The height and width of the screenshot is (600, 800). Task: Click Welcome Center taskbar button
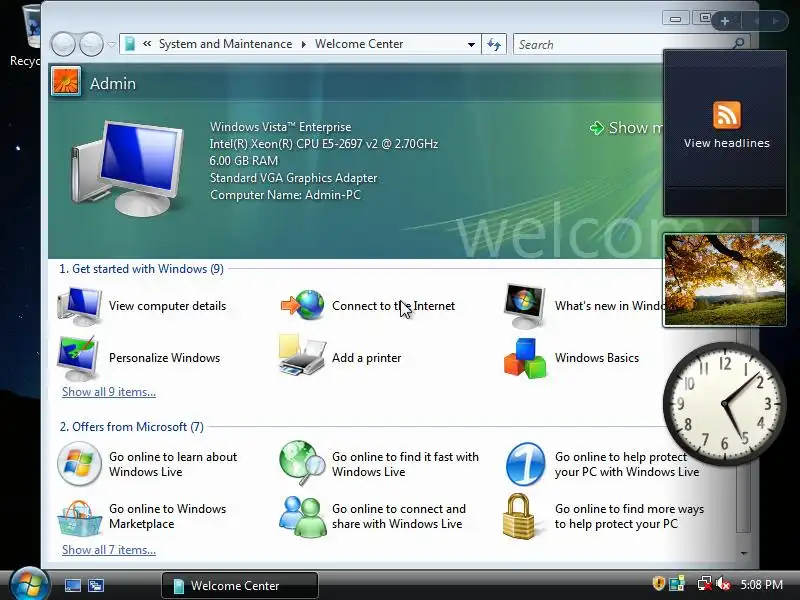[x=240, y=585]
